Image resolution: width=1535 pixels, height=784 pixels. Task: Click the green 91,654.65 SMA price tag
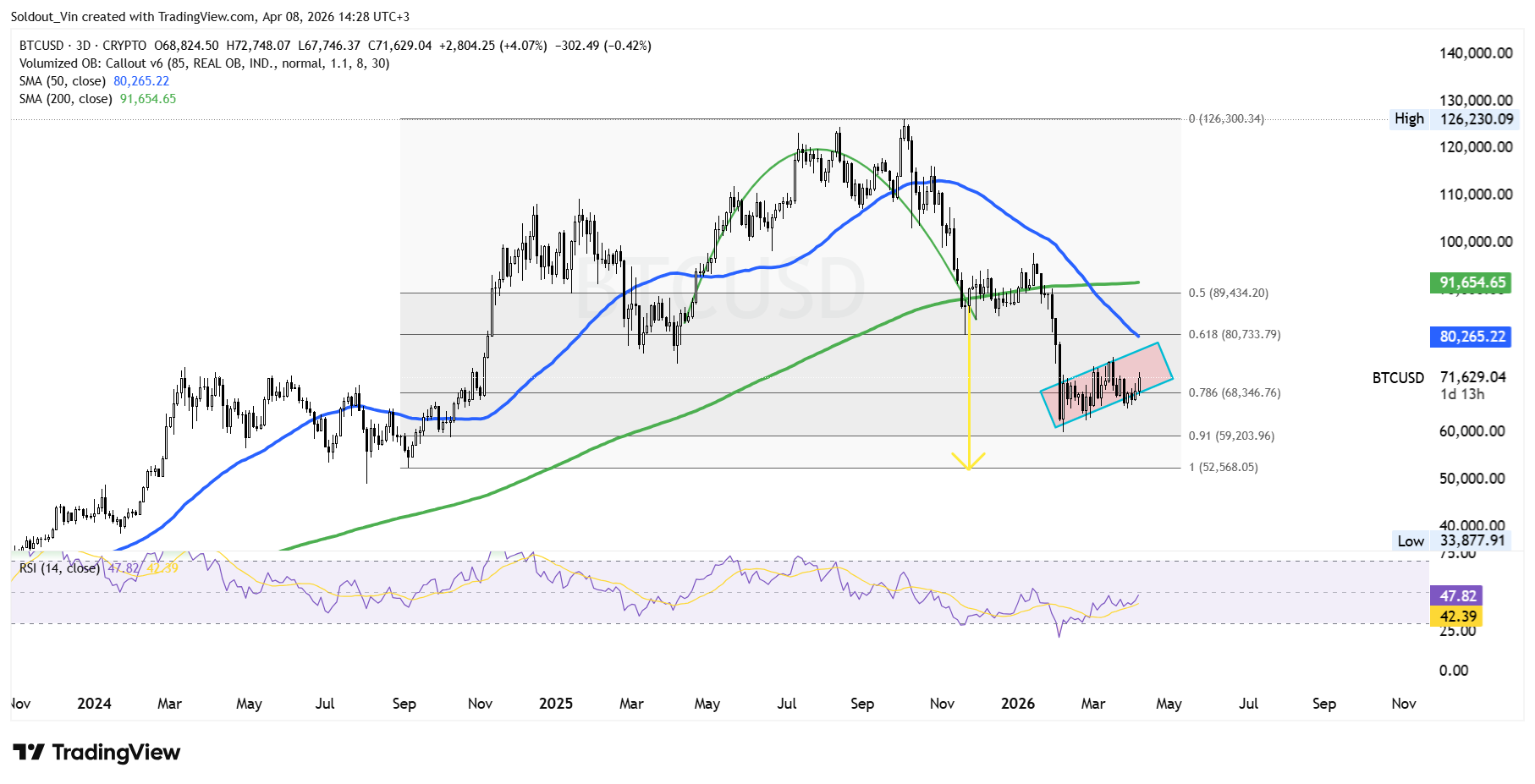point(1472,282)
